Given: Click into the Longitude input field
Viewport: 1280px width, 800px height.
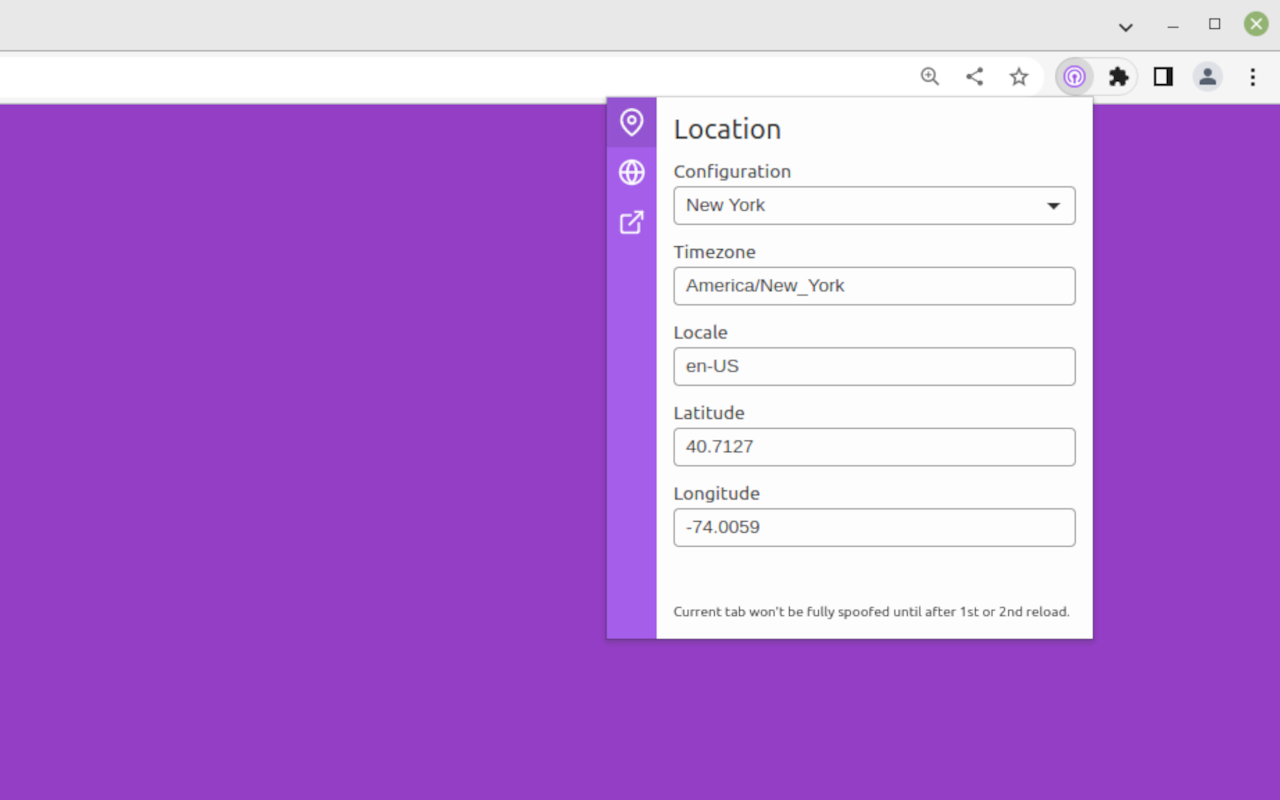Looking at the screenshot, I should 874,527.
